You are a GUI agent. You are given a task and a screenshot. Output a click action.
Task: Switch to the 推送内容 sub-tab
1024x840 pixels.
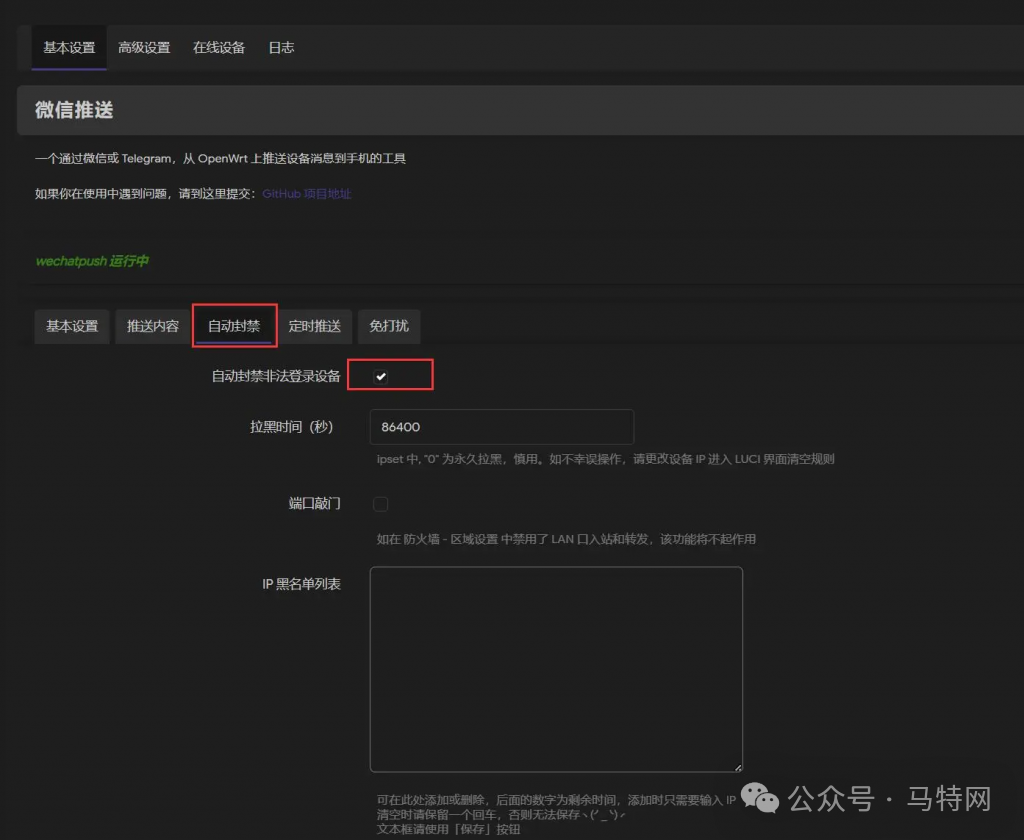(x=153, y=326)
